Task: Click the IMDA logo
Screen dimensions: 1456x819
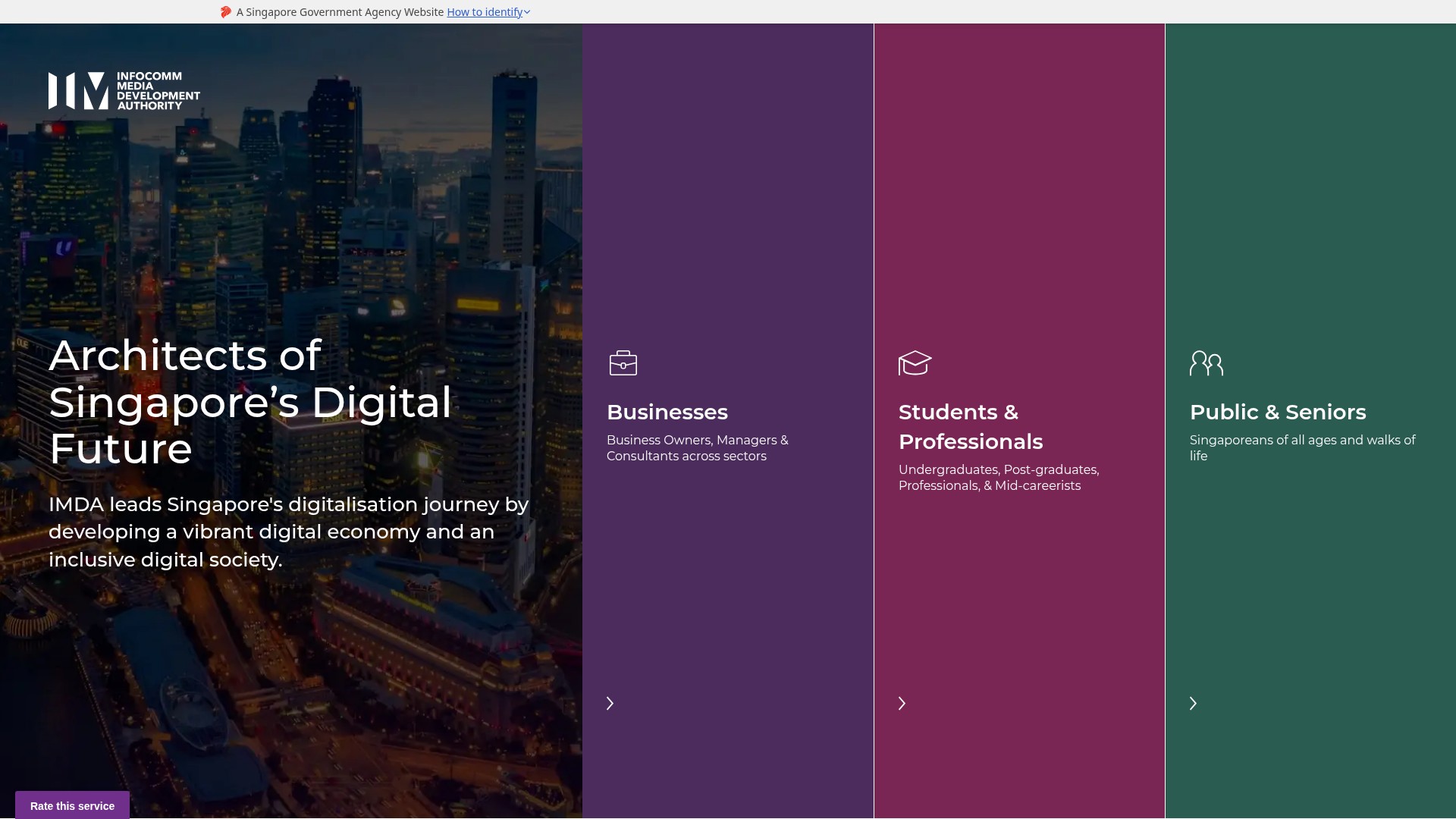Action: pos(124,91)
